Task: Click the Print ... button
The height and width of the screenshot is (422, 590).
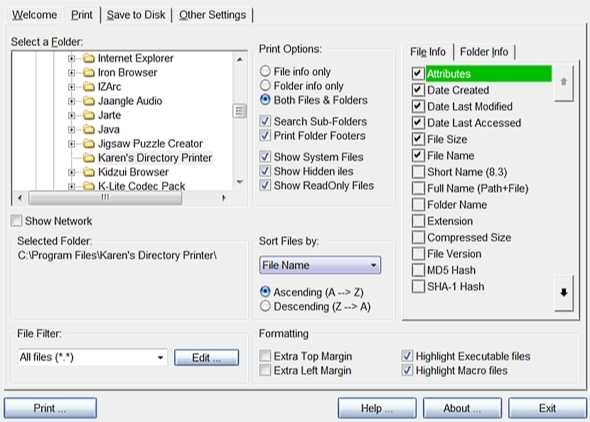Action: [50, 408]
